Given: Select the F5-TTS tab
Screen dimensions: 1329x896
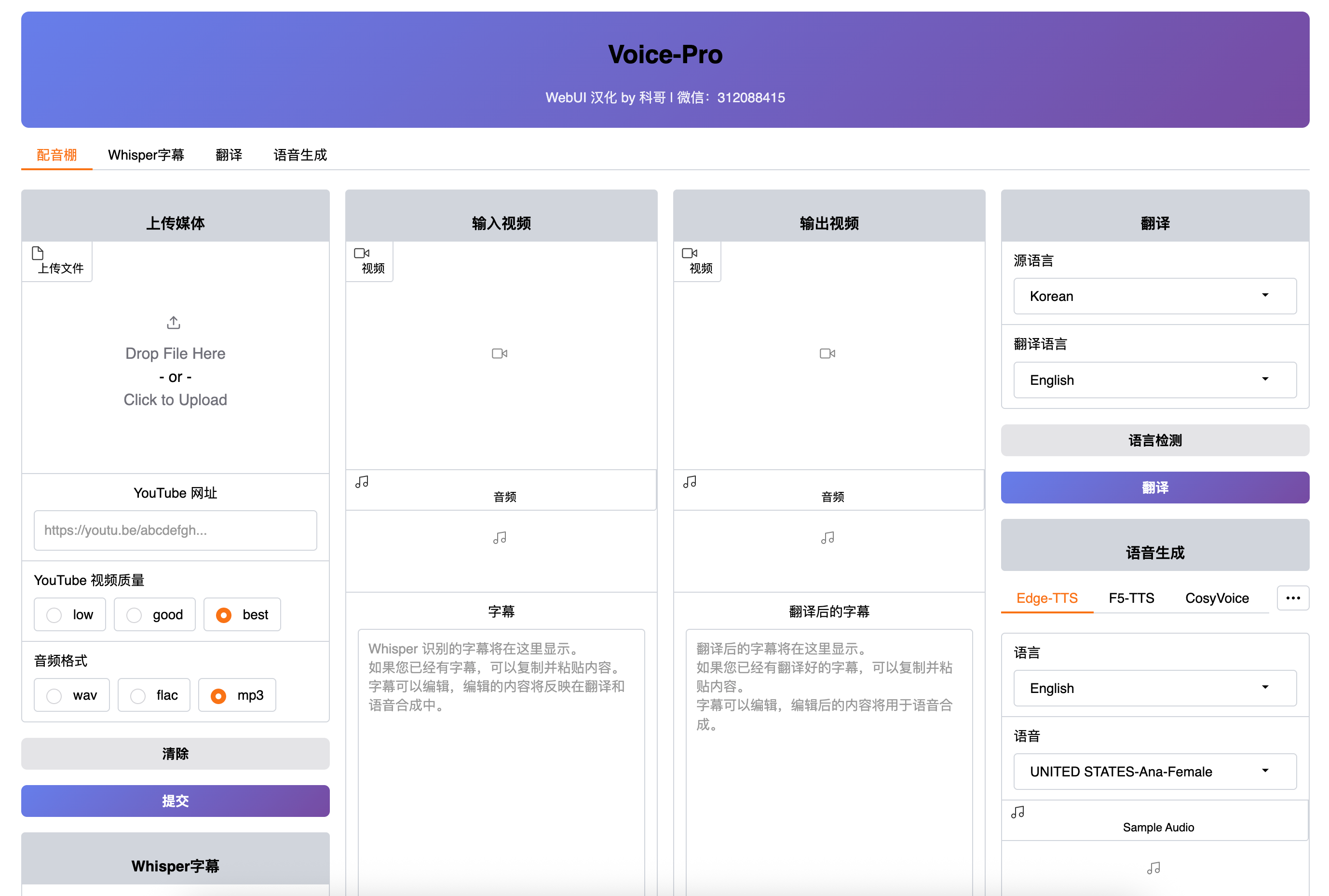Looking at the screenshot, I should 1131,598.
